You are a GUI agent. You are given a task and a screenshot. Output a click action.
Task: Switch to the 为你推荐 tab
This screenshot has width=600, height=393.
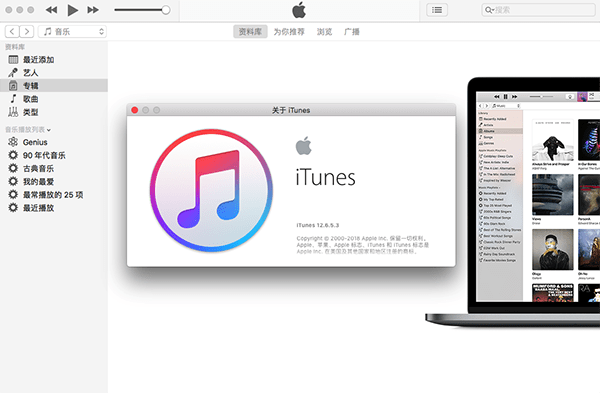pyautogui.click(x=289, y=32)
